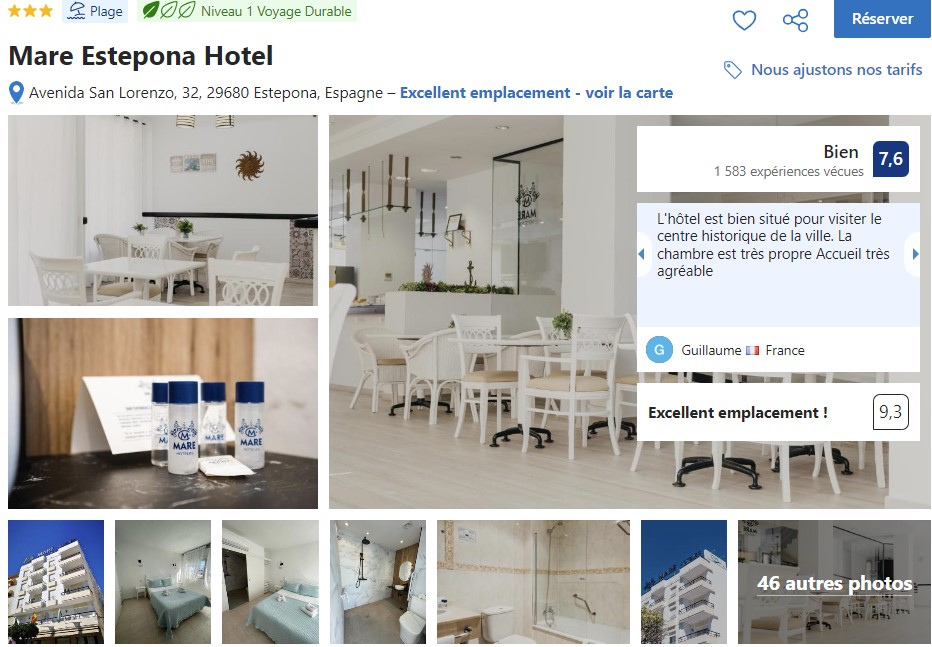Click the blue map pin icon

(x=17, y=93)
